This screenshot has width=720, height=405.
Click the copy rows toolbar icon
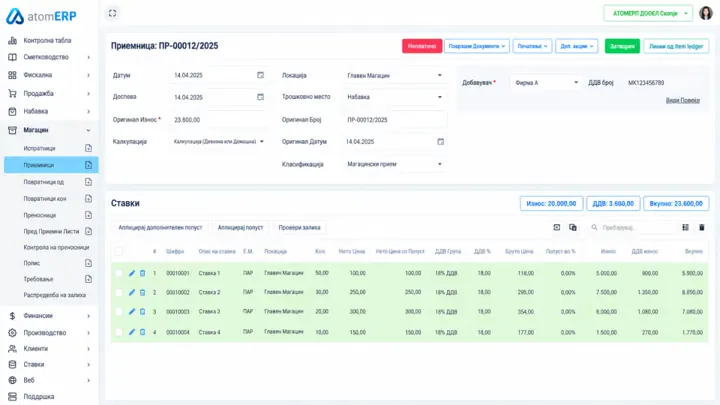pyautogui.click(x=573, y=227)
